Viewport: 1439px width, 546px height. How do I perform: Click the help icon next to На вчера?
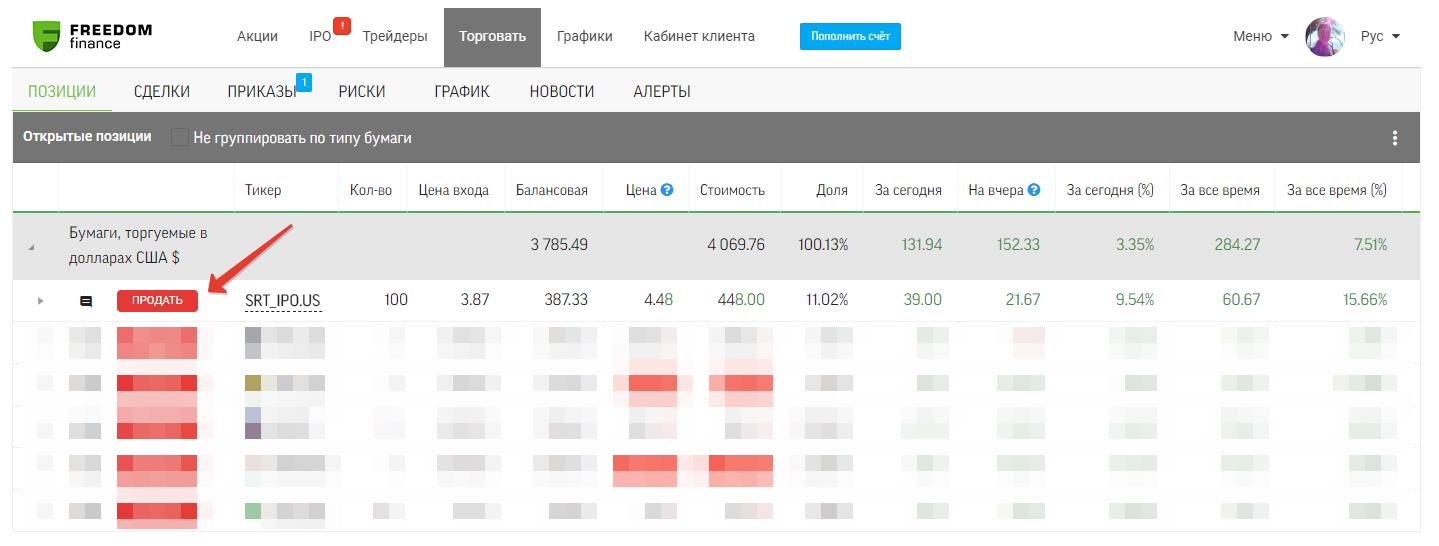1034,190
